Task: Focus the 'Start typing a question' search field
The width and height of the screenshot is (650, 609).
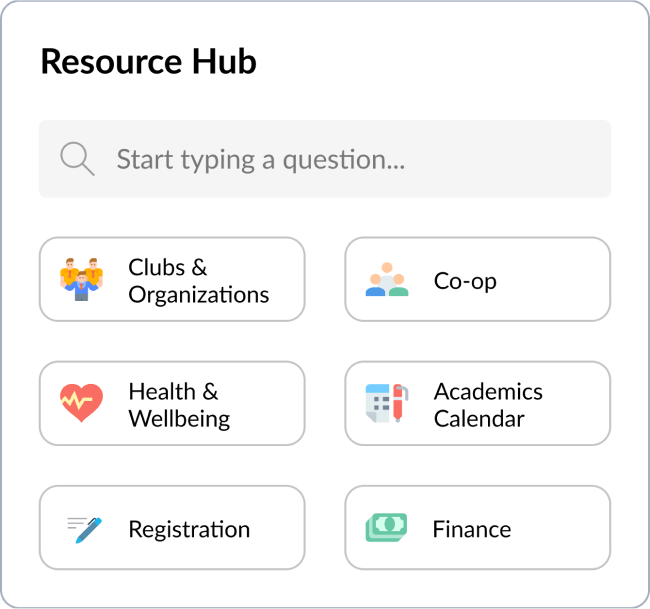Action: point(340,159)
